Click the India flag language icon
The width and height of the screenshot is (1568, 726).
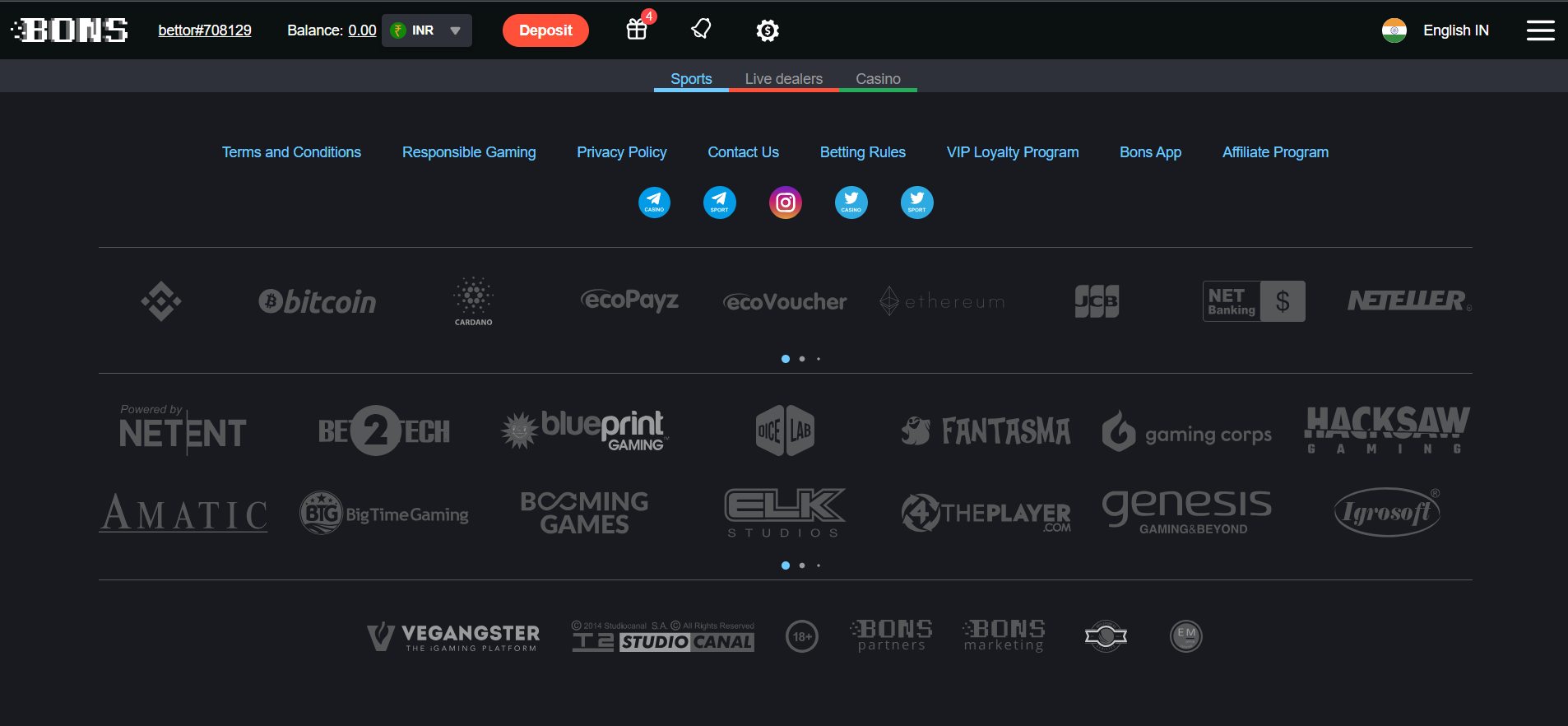(x=1394, y=30)
